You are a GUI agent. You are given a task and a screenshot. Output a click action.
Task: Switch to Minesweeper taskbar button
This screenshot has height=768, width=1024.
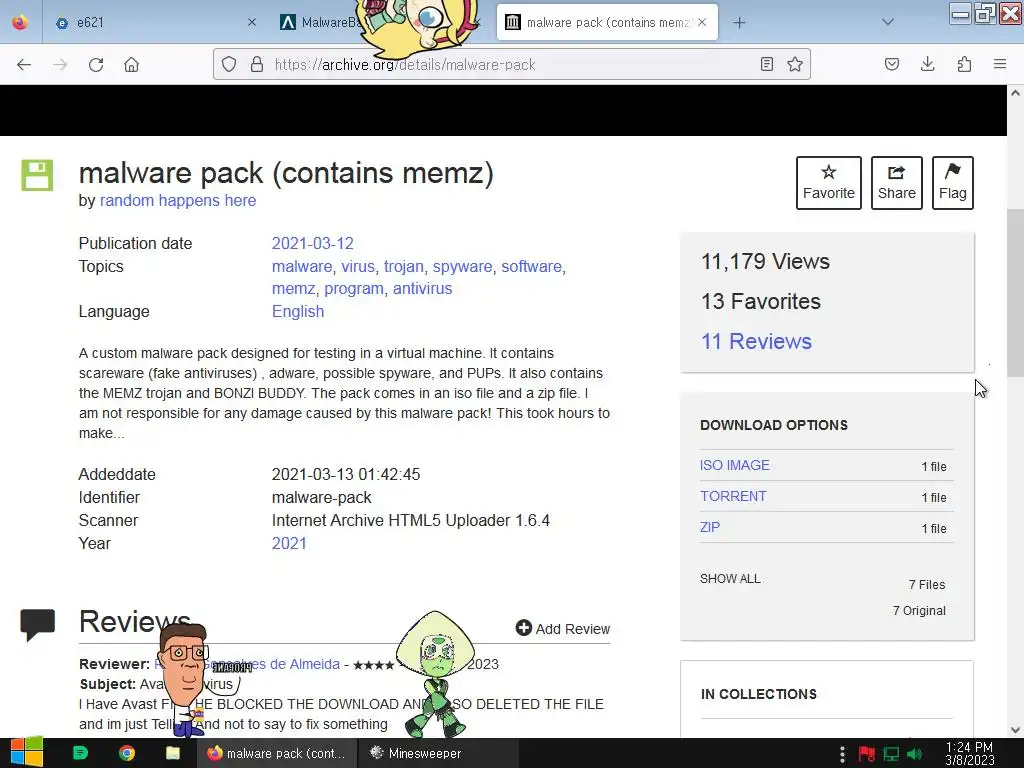pyautogui.click(x=438, y=753)
